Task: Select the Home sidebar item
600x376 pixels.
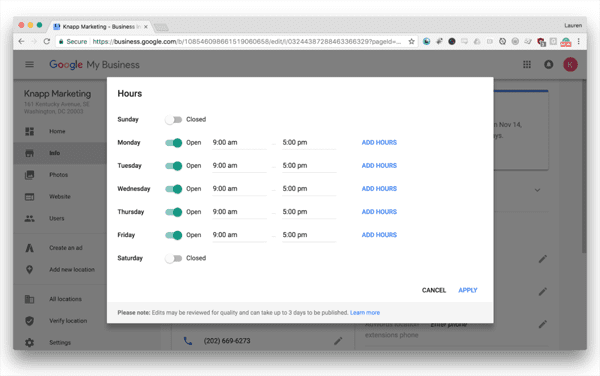Action: coord(60,131)
